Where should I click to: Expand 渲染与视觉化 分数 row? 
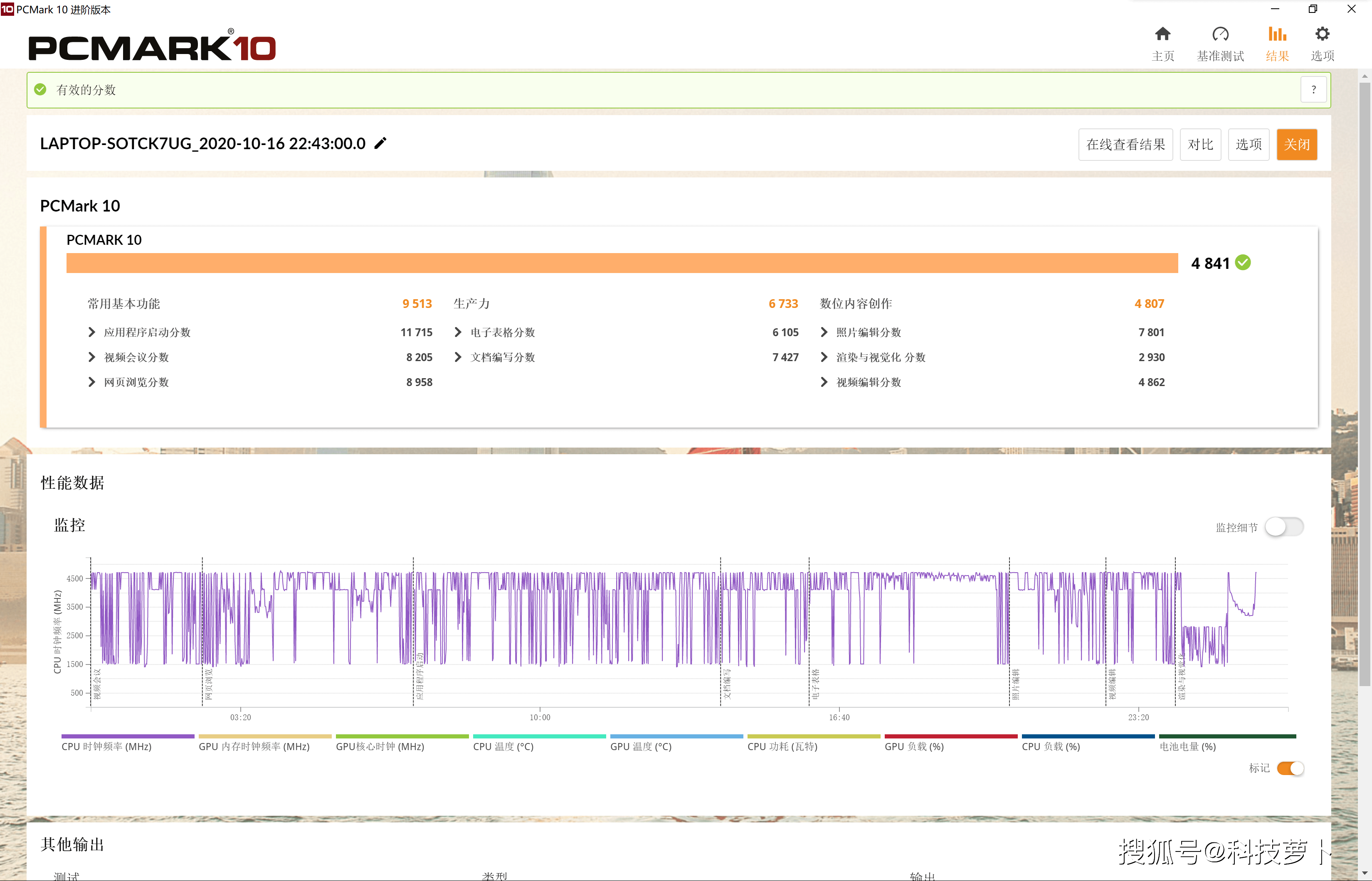coord(824,357)
